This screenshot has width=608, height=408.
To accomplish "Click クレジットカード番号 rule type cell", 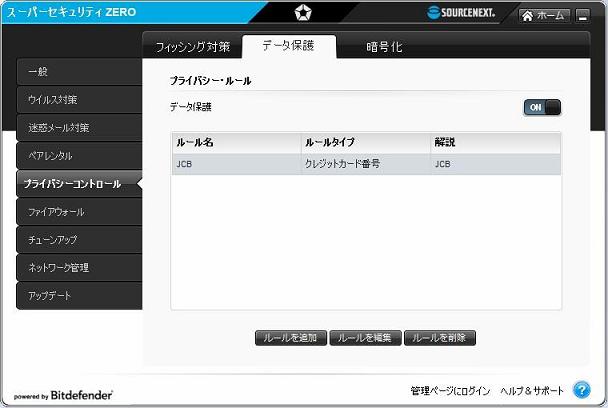I will tap(366, 164).
